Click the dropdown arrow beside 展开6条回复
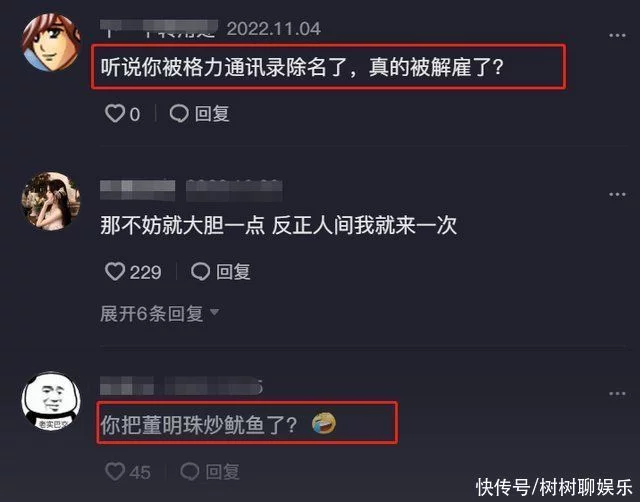The height and width of the screenshot is (502, 640). click(x=215, y=313)
